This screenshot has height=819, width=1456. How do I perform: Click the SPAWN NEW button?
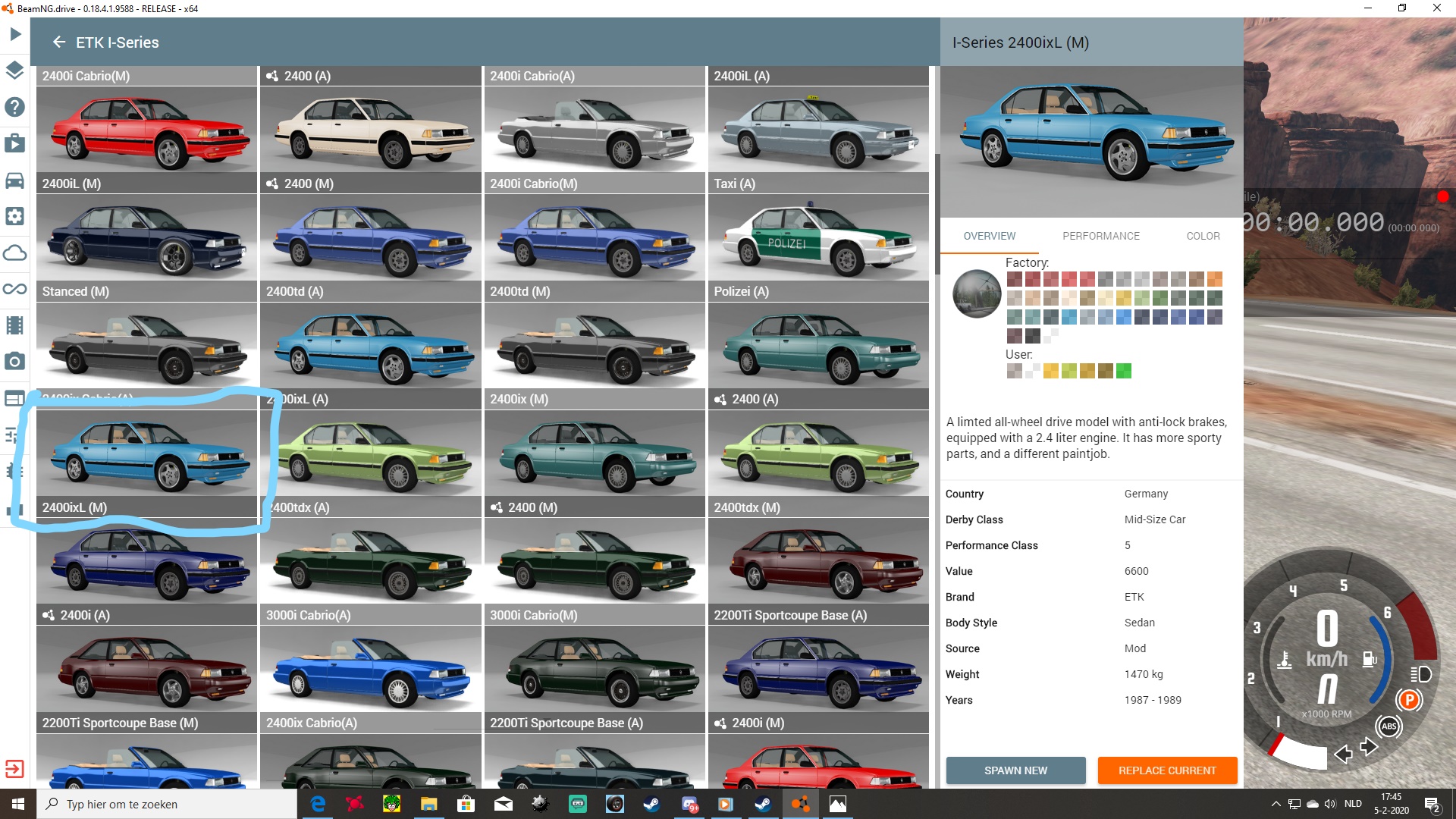pos(1015,770)
